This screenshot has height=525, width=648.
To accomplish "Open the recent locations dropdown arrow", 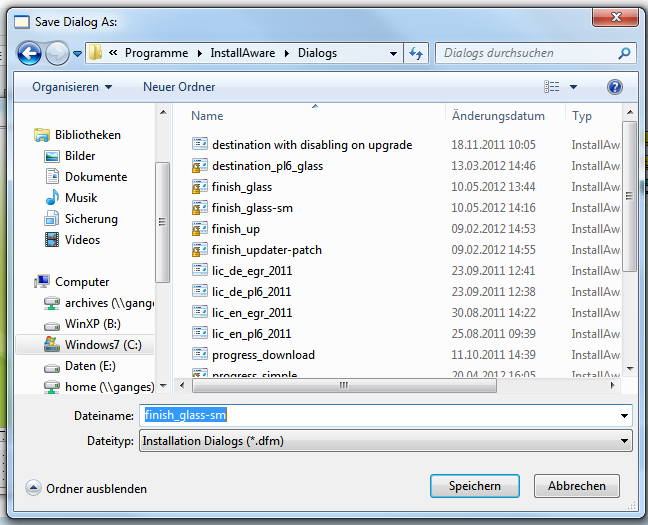I will coord(77,53).
